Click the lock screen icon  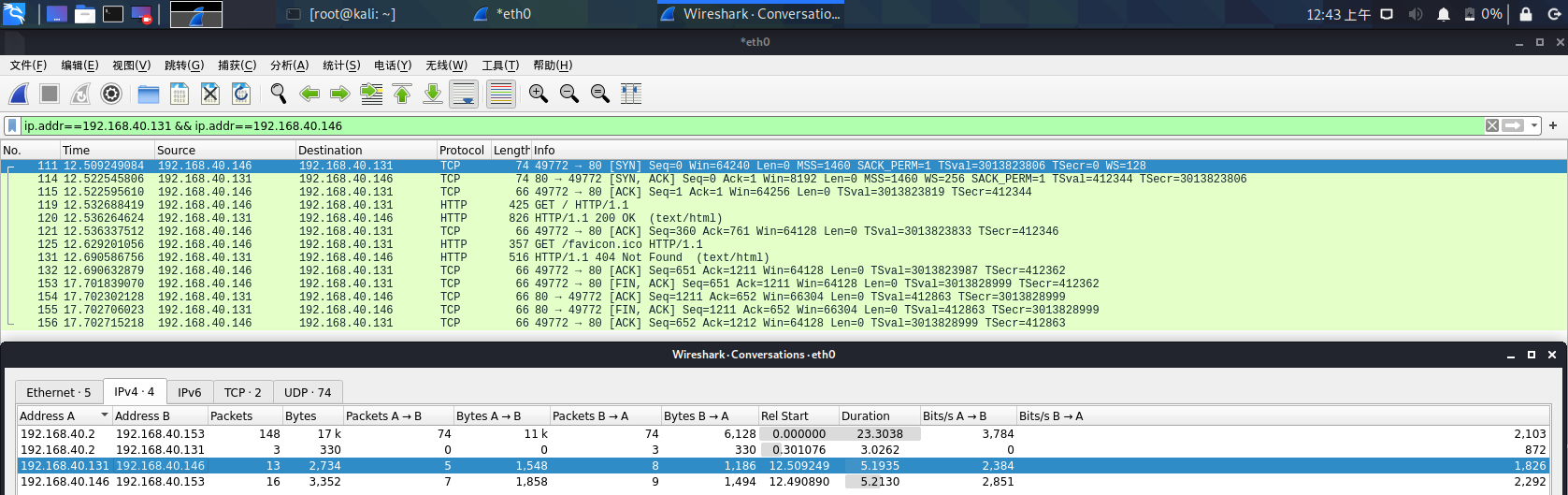[1526, 14]
